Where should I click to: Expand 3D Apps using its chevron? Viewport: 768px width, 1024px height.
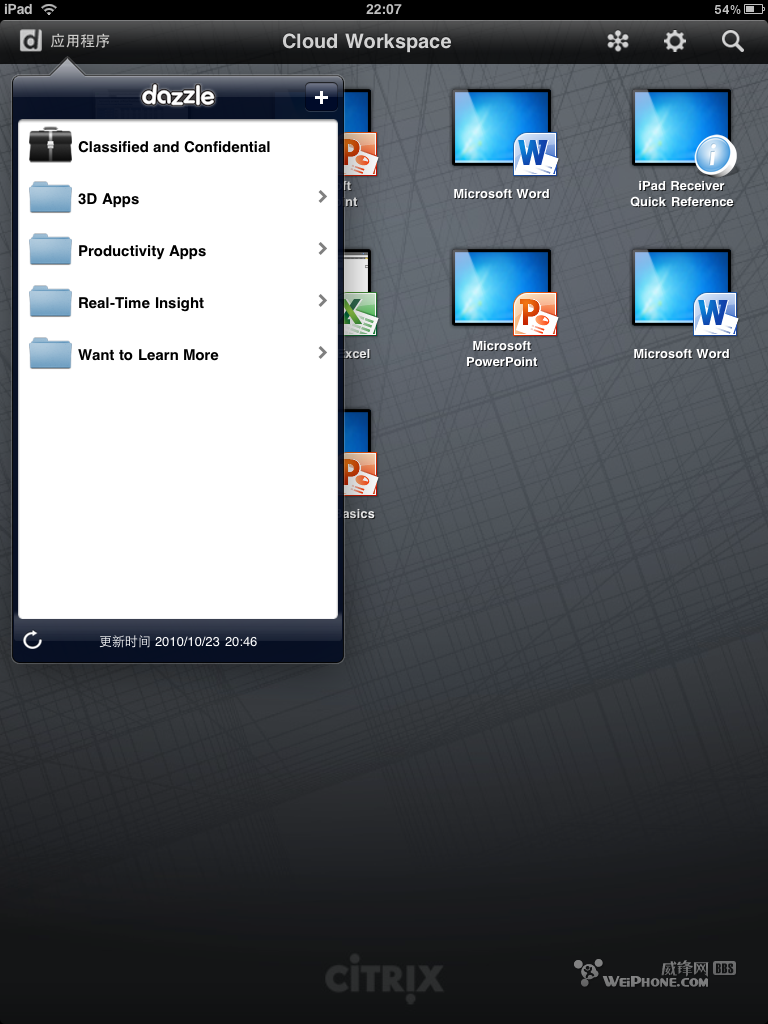point(322,197)
